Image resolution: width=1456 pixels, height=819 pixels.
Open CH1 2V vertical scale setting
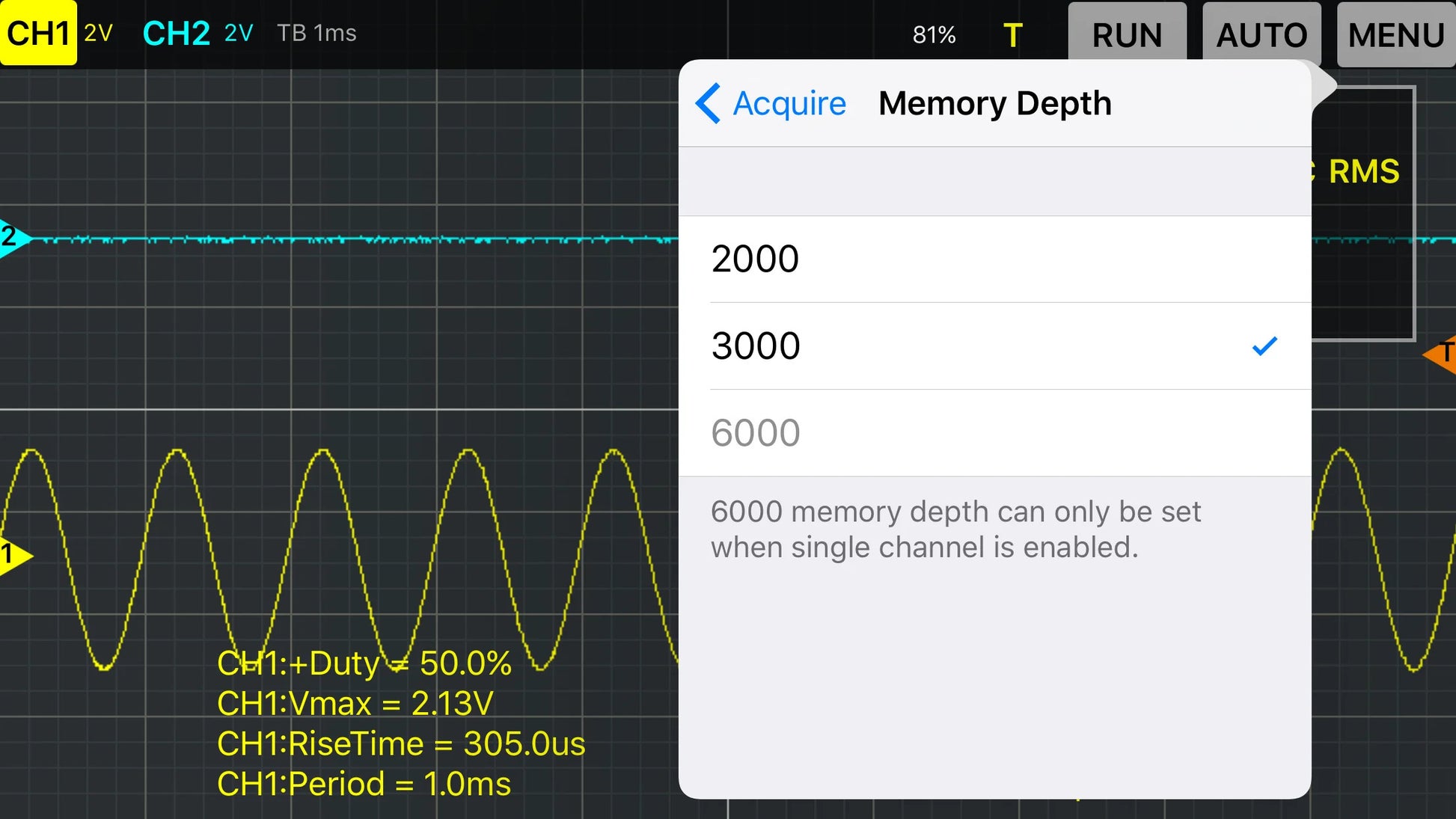click(98, 33)
